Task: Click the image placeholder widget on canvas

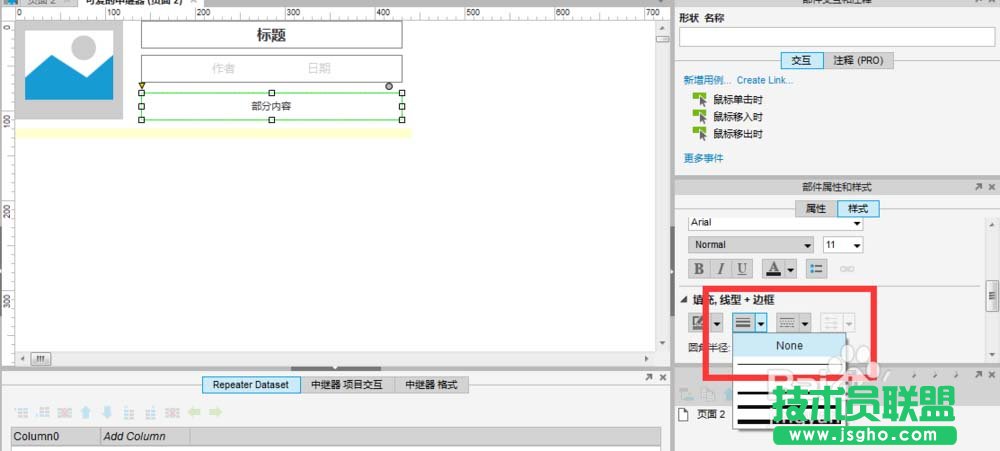Action: (x=69, y=68)
